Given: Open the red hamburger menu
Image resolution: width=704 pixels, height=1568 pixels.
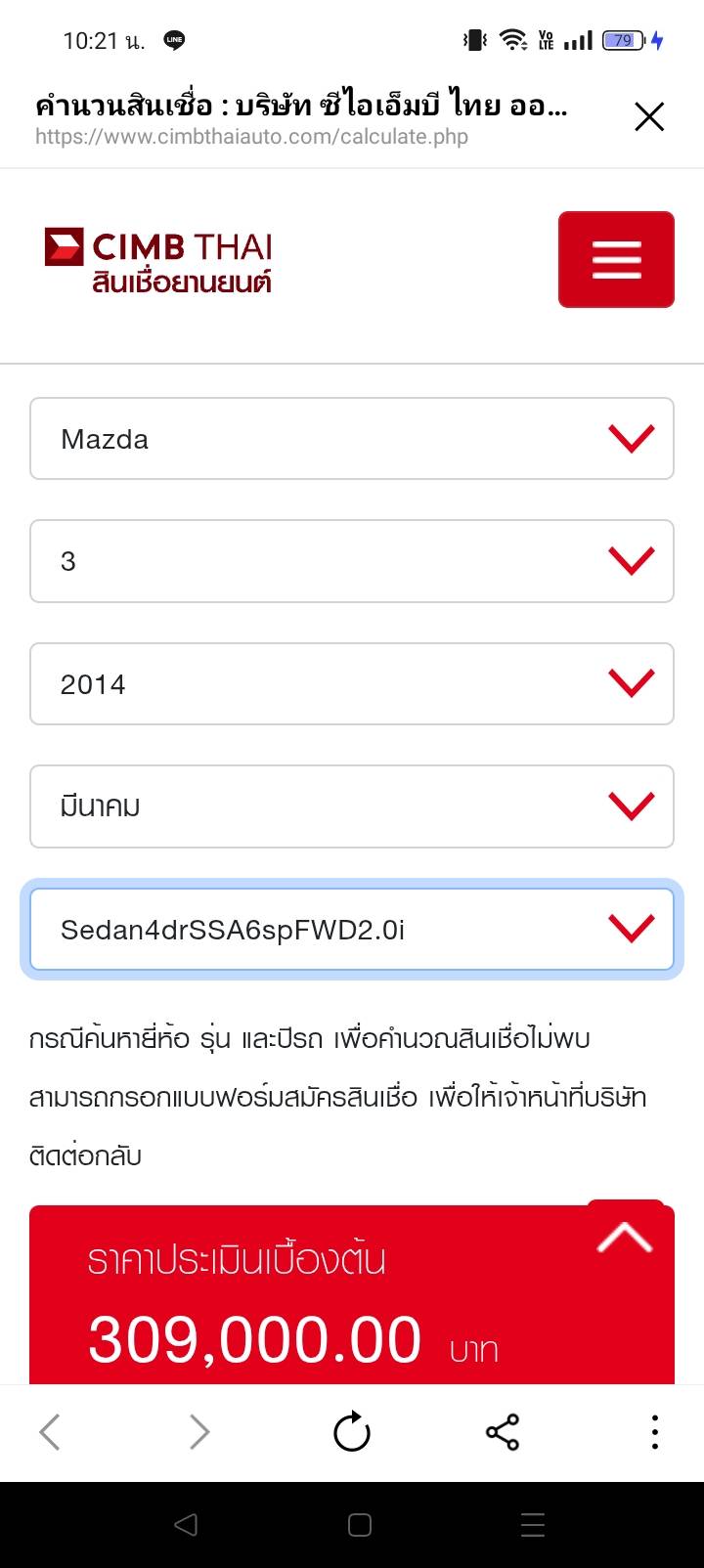Looking at the screenshot, I should coord(616,259).
